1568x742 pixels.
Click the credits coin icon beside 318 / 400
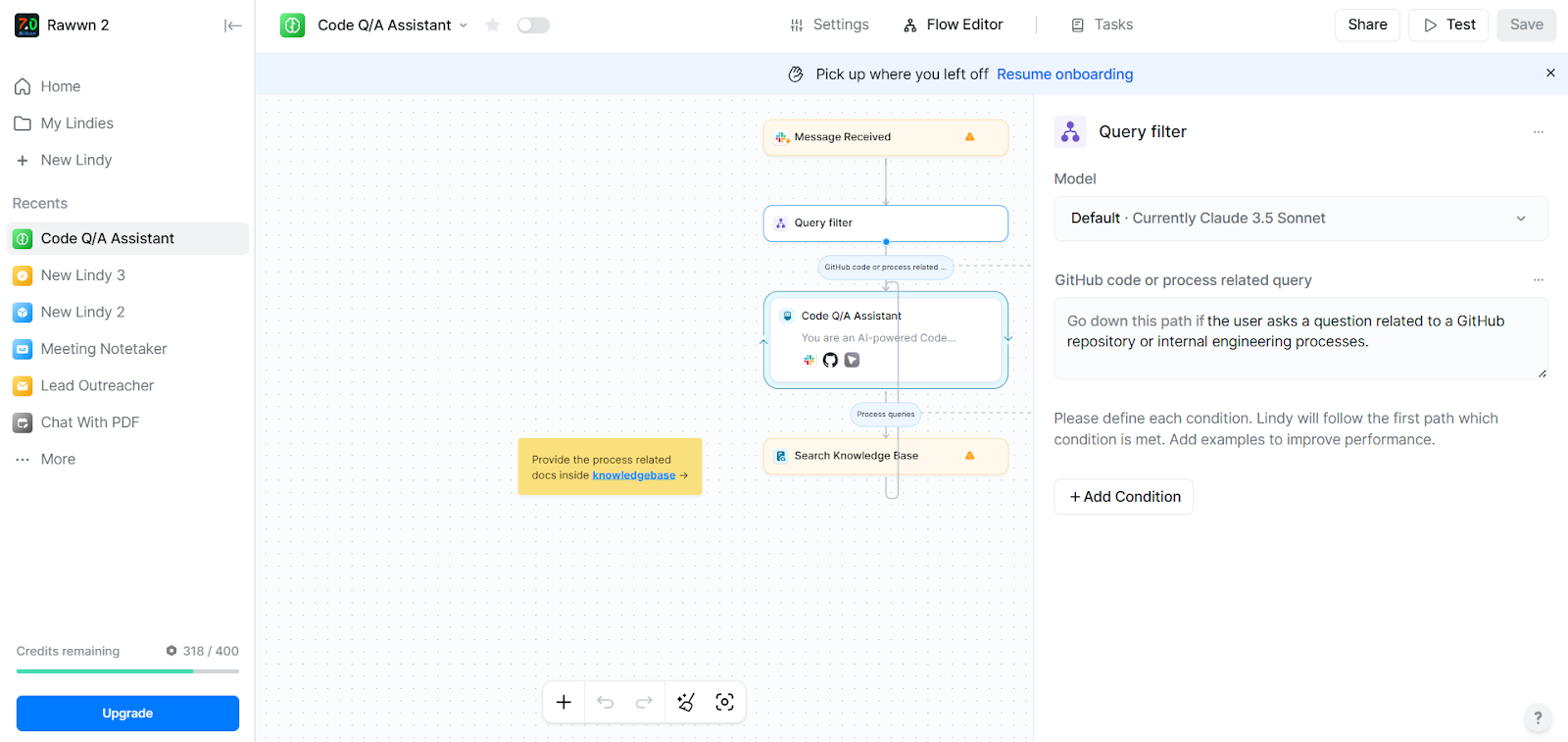point(171,651)
